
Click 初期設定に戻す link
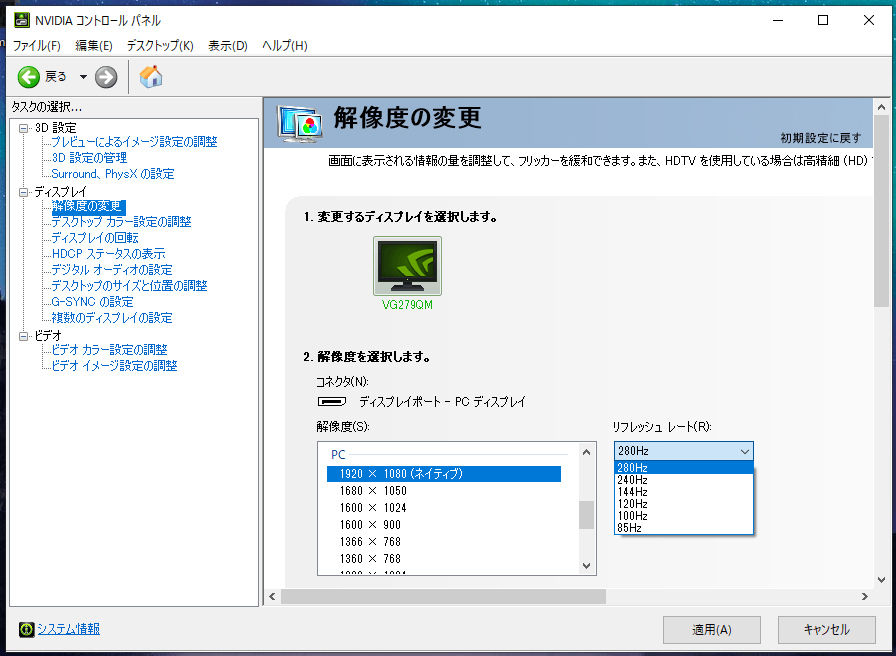821,138
